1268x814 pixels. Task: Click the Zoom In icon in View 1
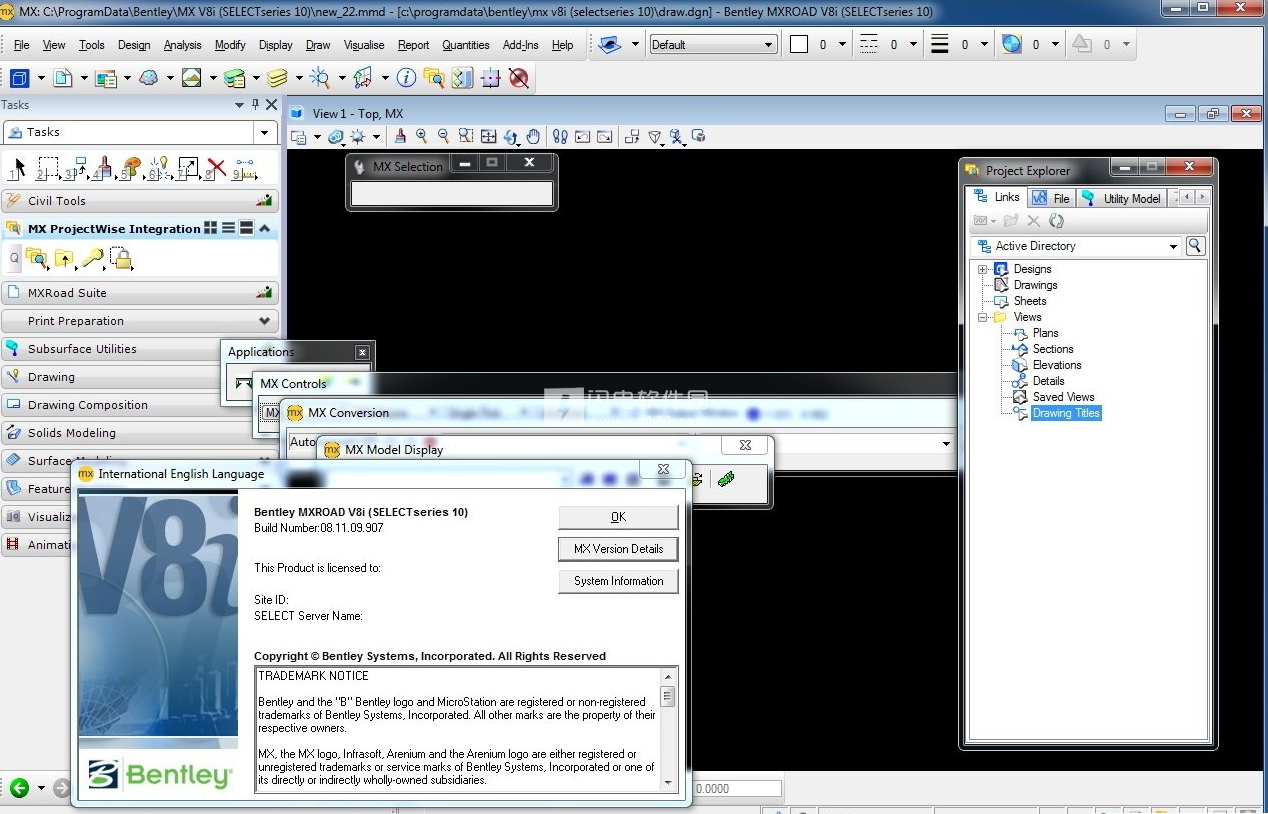pyautogui.click(x=422, y=136)
